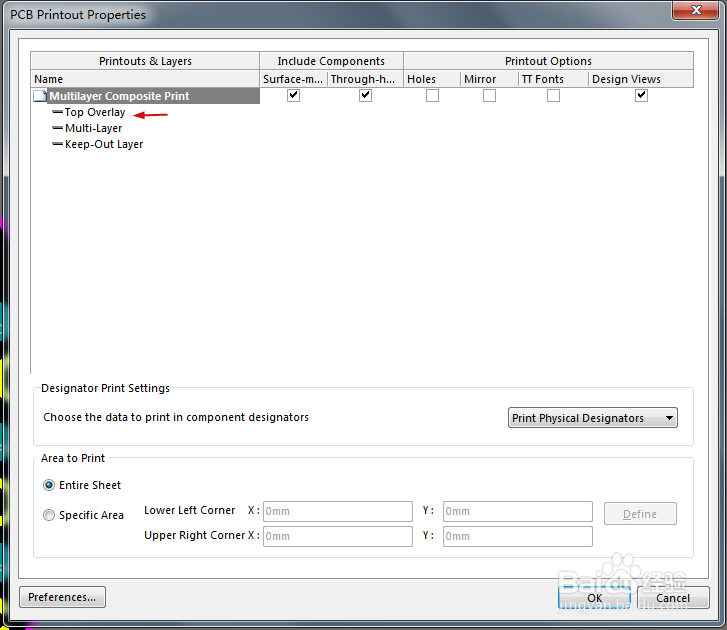
Task: Open the Print Physical Designators dropdown
Action: click(x=593, y=418)
